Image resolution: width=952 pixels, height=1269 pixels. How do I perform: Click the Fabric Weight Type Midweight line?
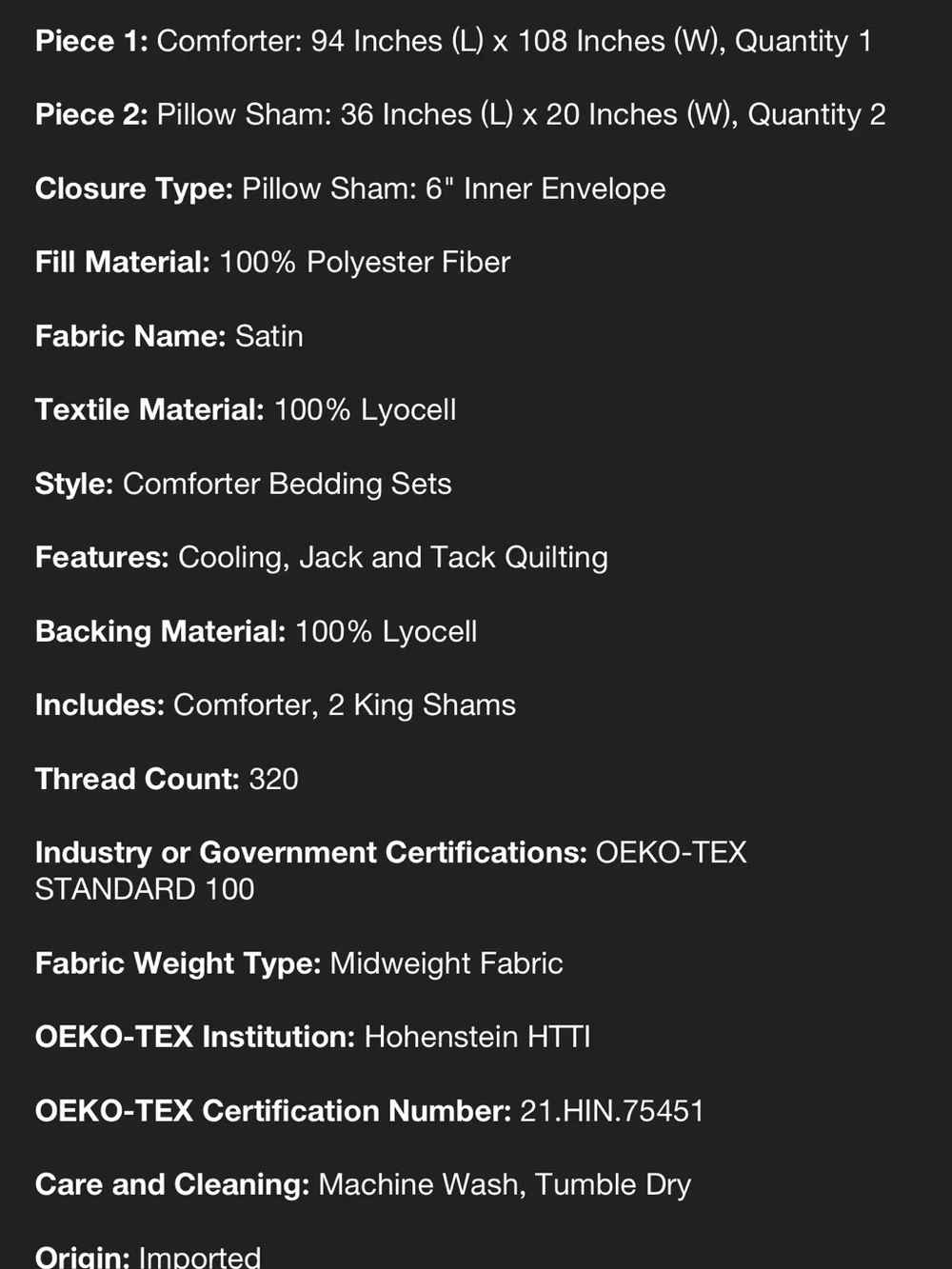tap(299, 963)
